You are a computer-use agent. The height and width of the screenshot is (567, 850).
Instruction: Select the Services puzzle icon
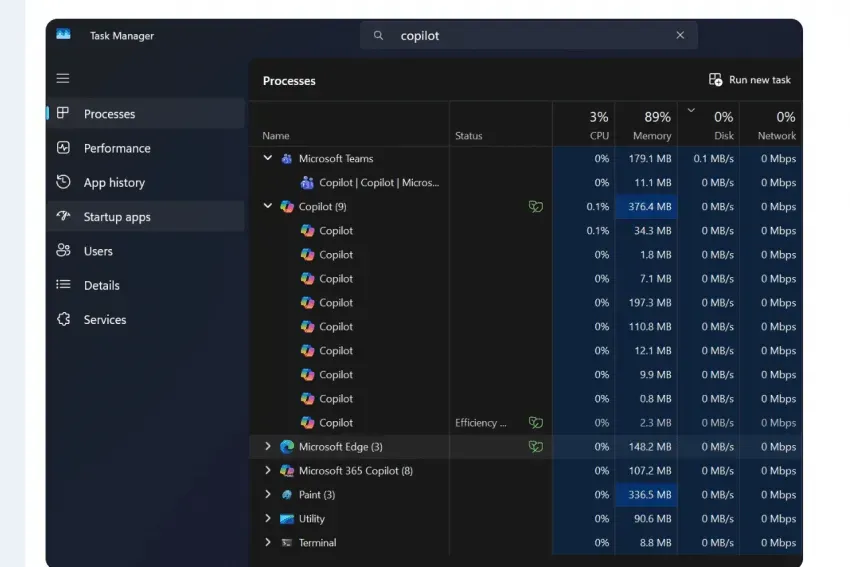(63, 319)
